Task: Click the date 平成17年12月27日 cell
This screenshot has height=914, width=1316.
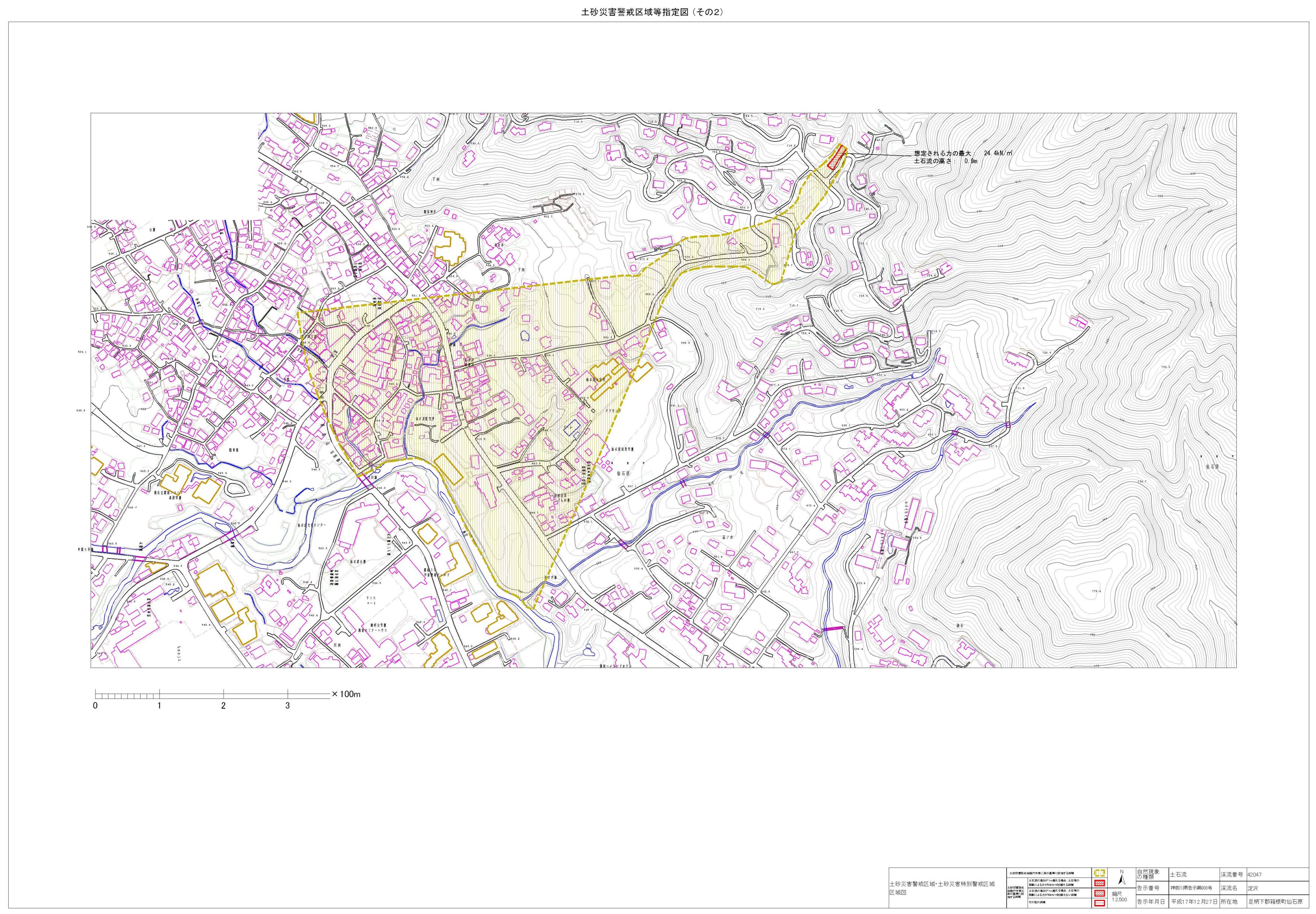Action: click(1193, 902)
